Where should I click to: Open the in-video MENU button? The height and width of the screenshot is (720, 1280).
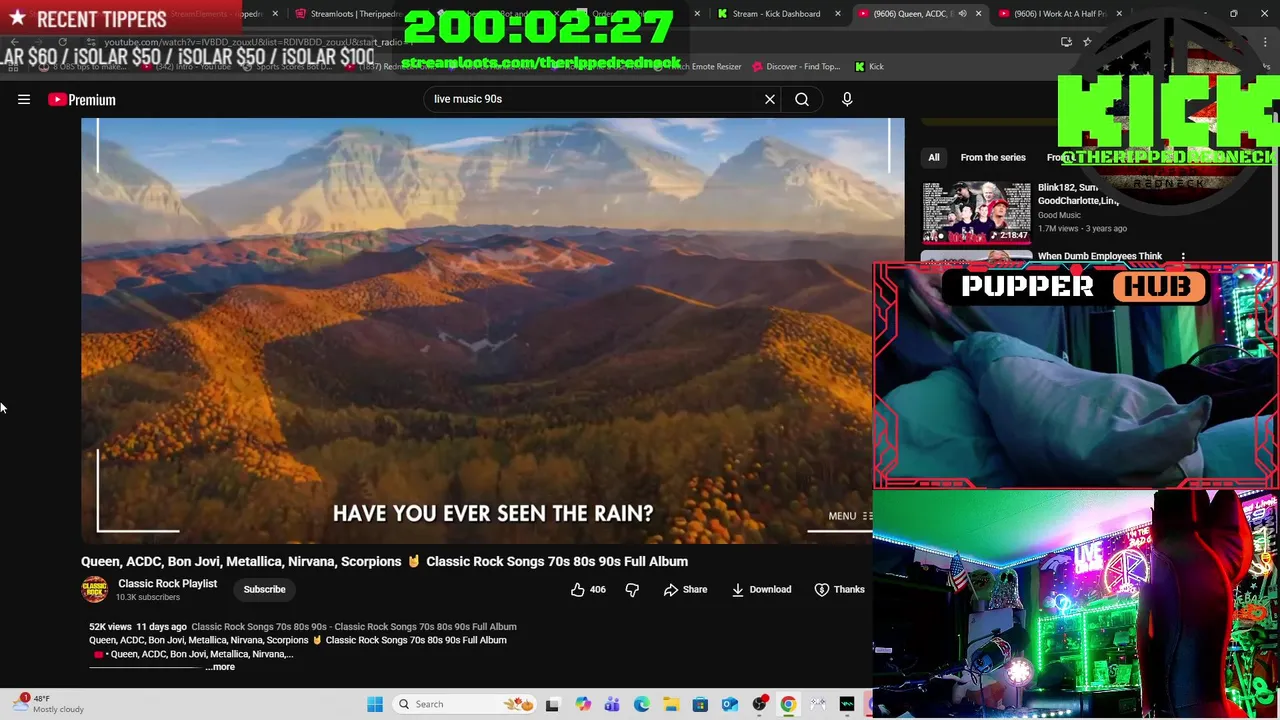pos(850,516)
